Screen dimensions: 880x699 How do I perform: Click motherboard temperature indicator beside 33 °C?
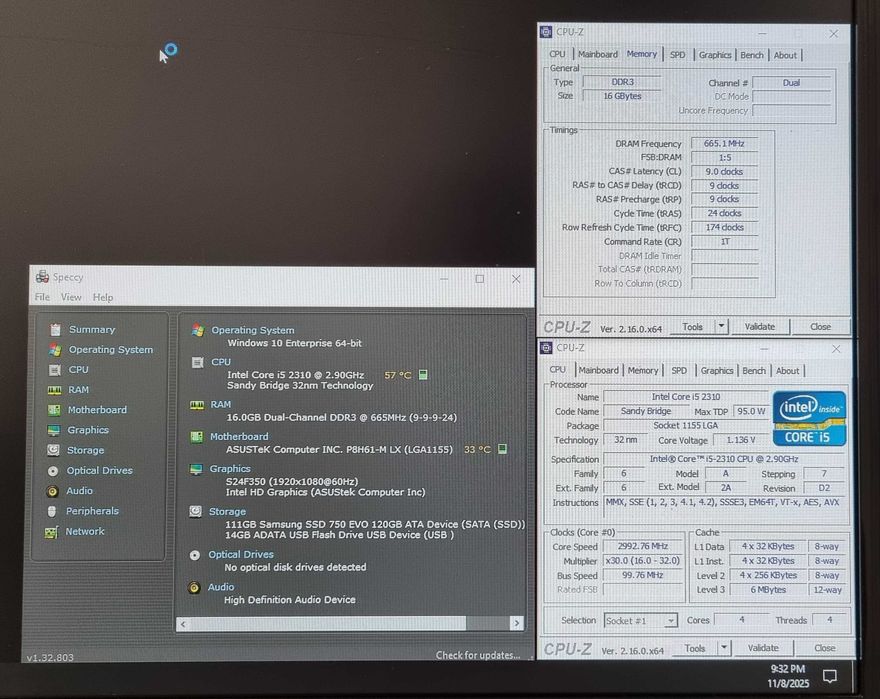(x=502, y=449)
